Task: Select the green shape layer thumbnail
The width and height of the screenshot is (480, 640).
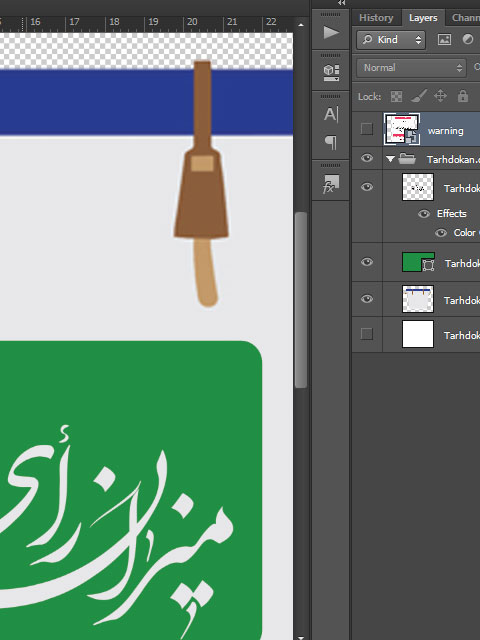Action: [418, 262]
